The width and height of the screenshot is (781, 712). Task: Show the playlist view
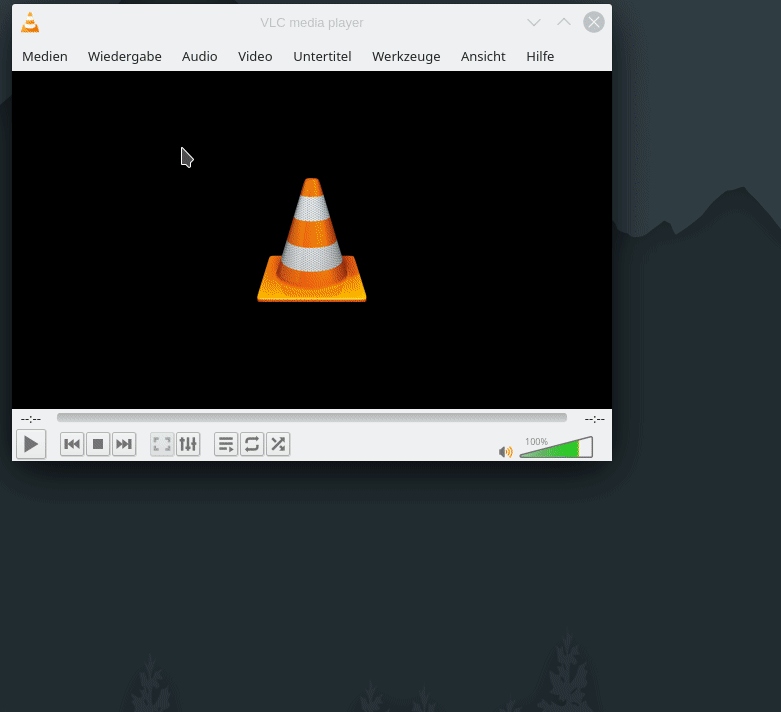[226, 444]
